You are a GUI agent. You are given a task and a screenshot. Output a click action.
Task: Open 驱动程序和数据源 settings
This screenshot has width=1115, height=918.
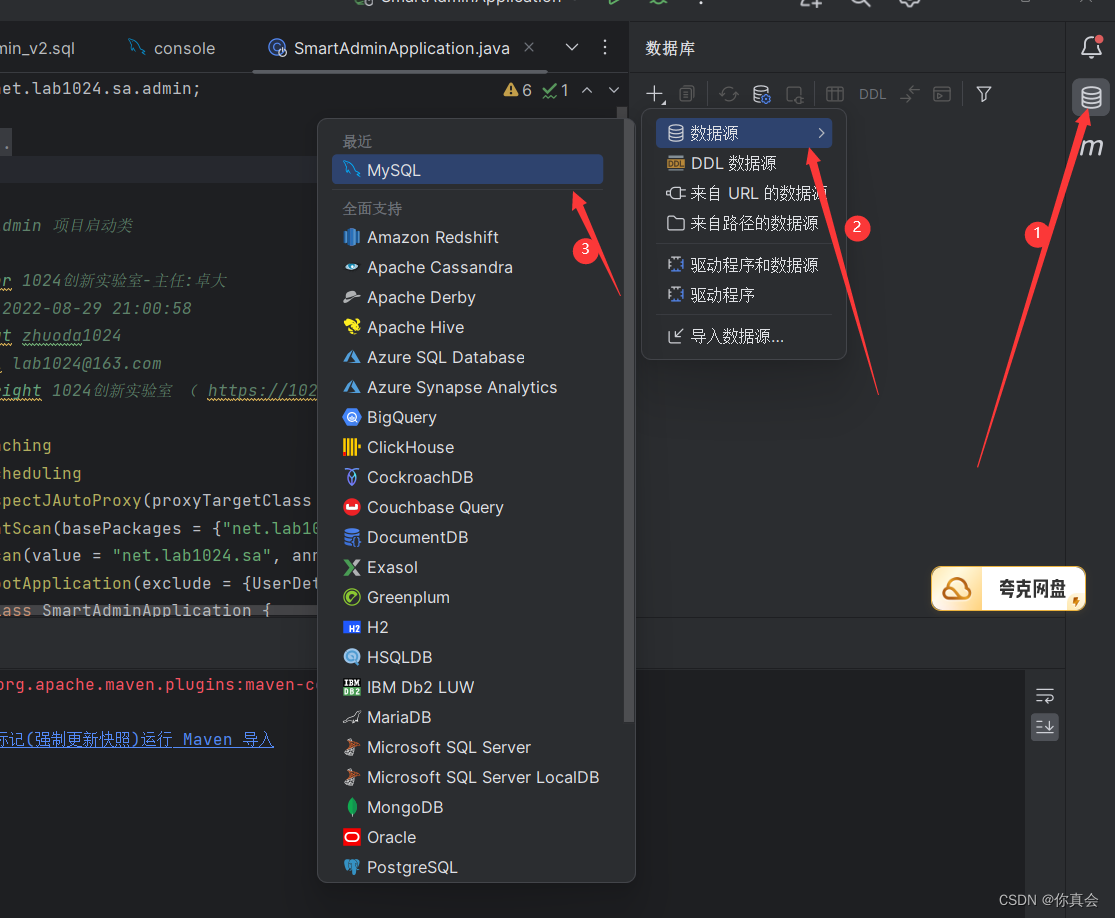tap(744, 265)
